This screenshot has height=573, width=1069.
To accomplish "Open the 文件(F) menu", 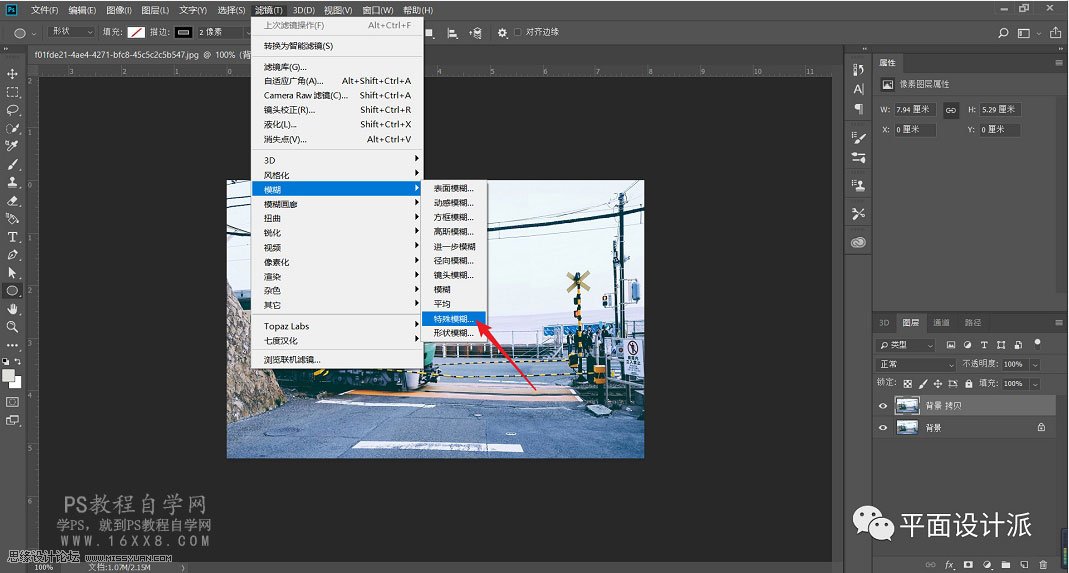I will click(44, 10).
